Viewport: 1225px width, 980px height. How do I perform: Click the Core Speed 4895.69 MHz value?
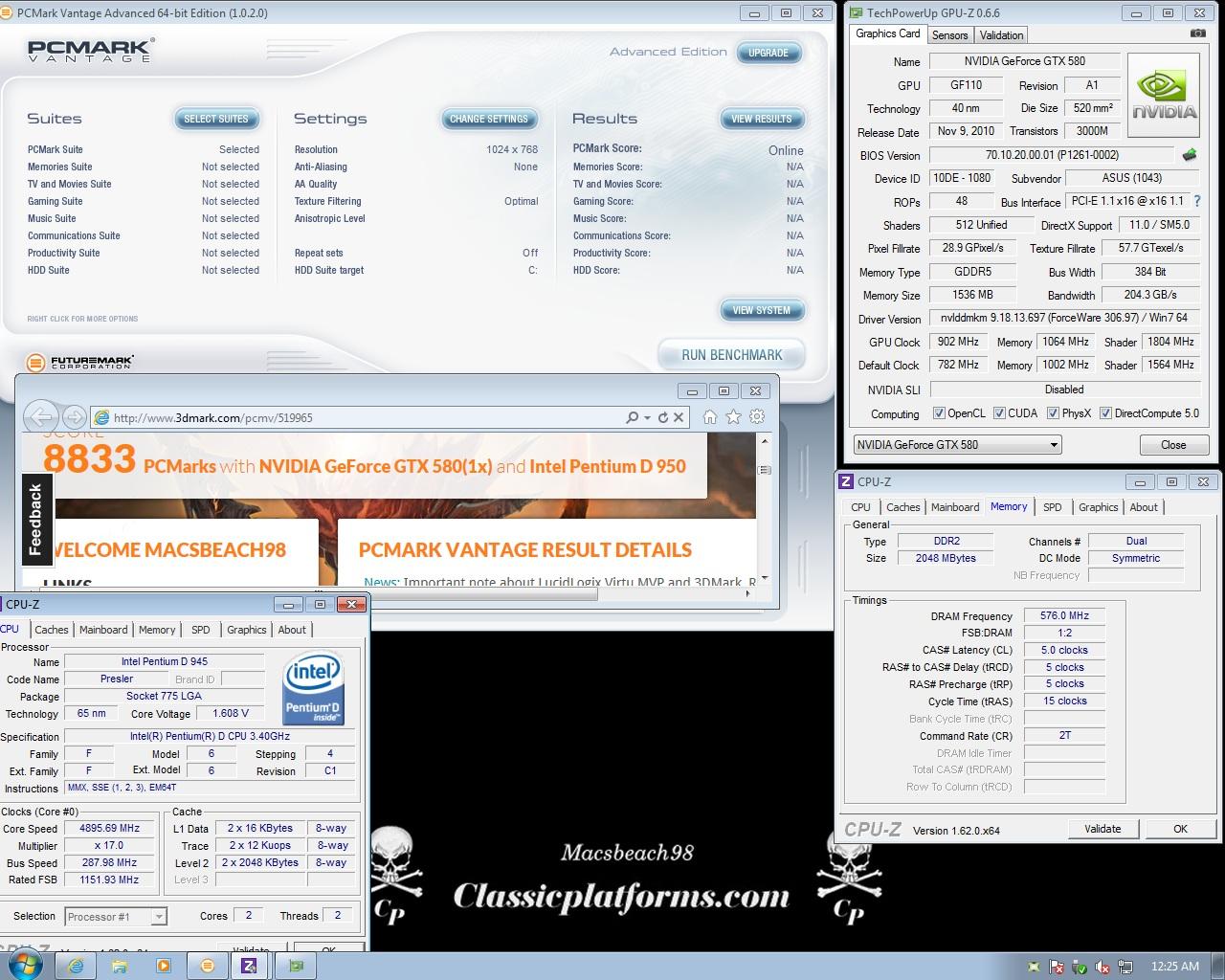[x=111, y=829]
